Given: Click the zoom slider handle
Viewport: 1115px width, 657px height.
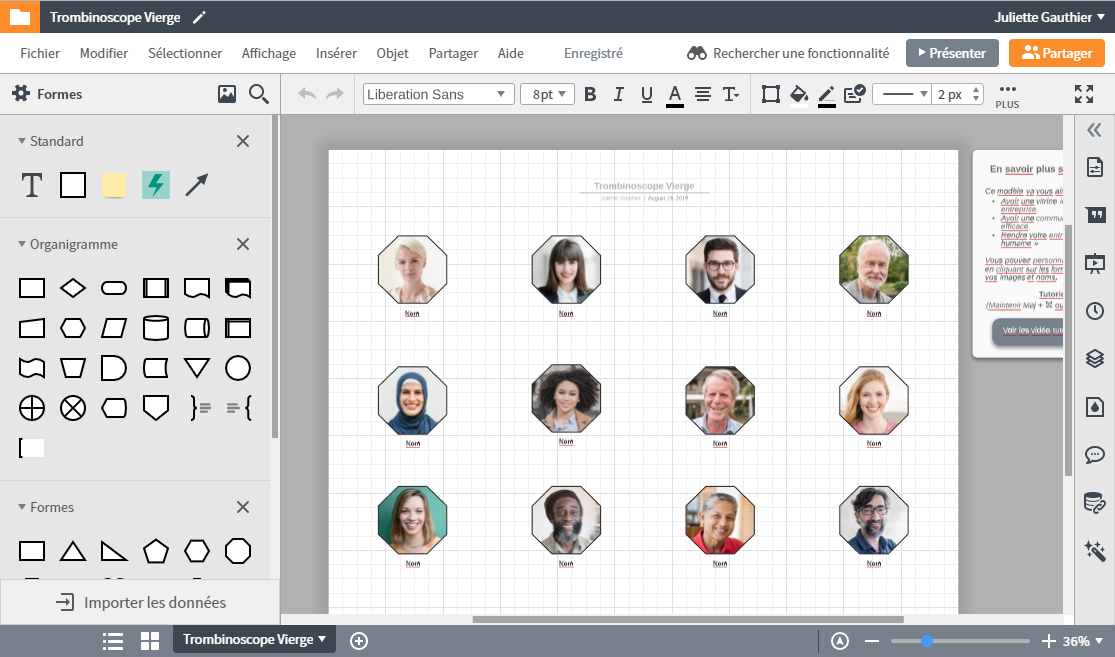Looking at the screenshot, I should pyautogui.click(x=927, y=641).
